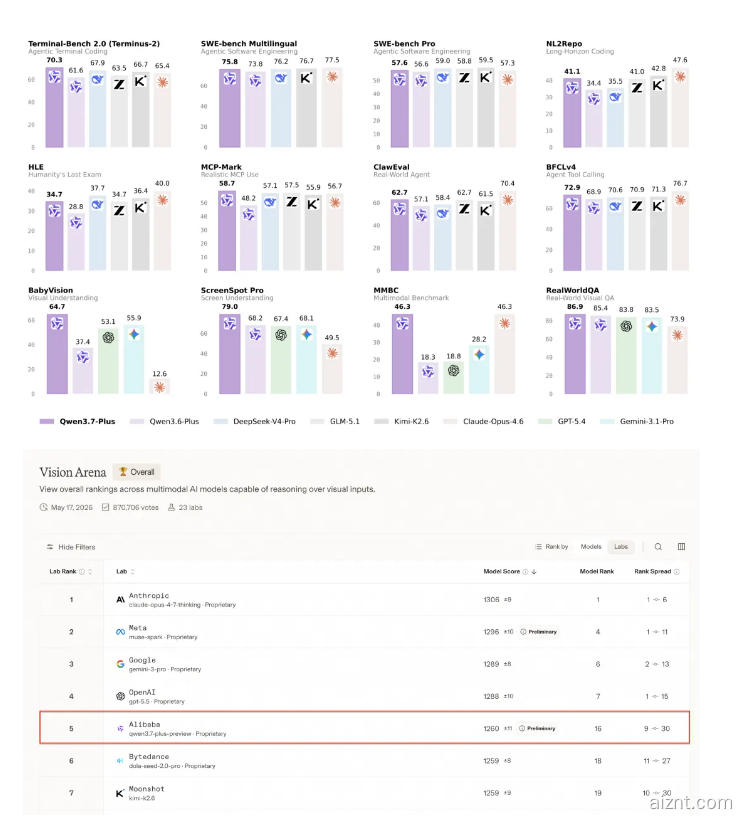Click the Kimi-K2.6 legend label
The width and height of the screenshot is (742, 819).
coord(411,422)
